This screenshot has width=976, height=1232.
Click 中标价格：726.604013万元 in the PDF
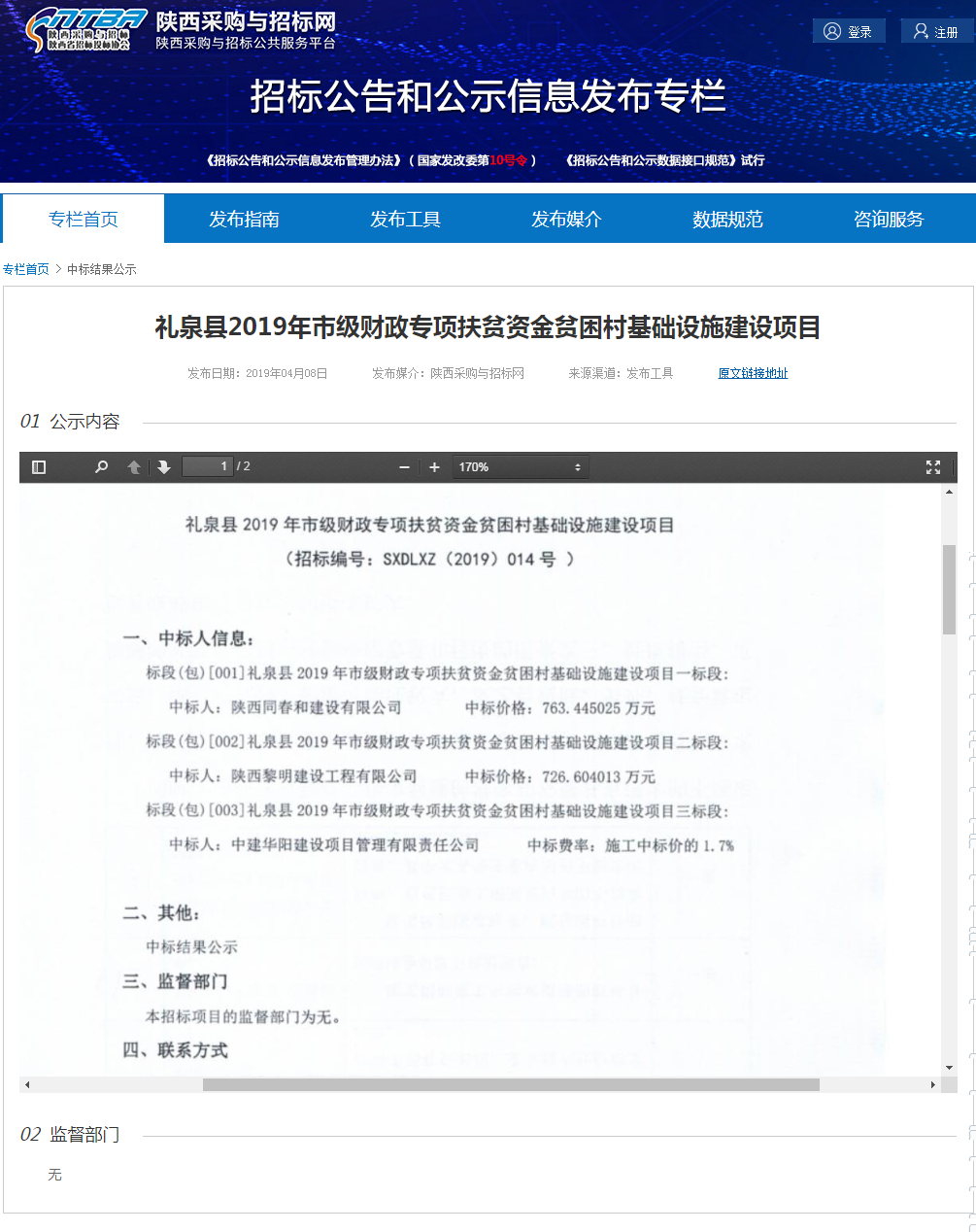tap(560, 776)
